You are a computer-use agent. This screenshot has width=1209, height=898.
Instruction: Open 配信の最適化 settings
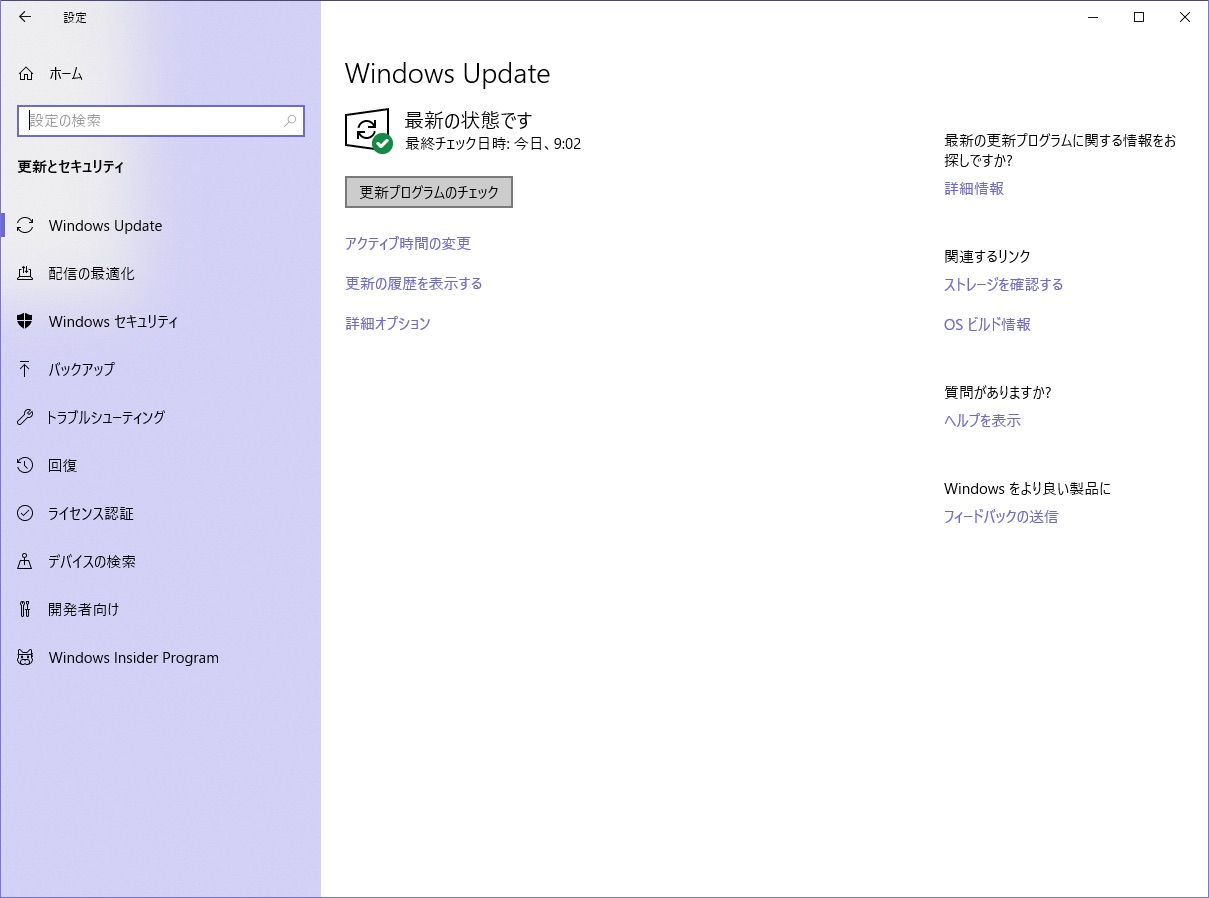160,274
